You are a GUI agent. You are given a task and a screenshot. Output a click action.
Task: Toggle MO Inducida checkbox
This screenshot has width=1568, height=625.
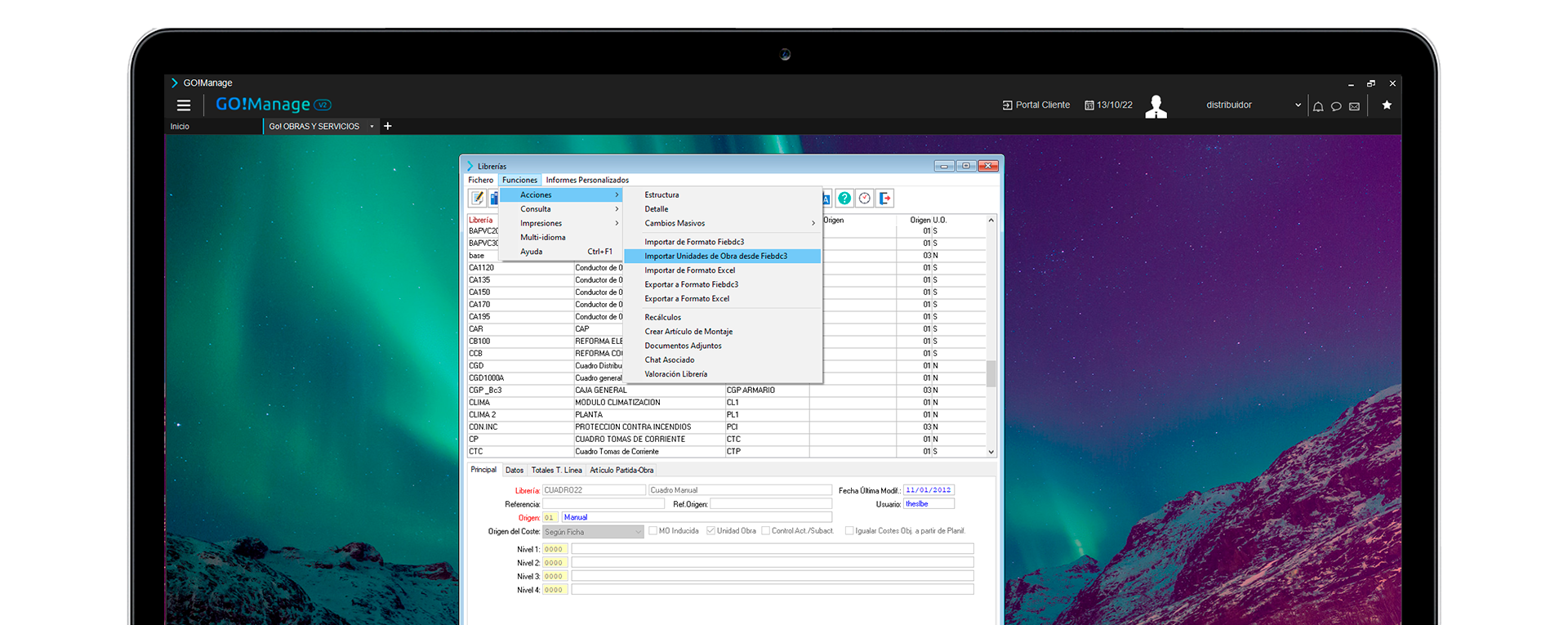pyautogui.click(x=653, y=531)
